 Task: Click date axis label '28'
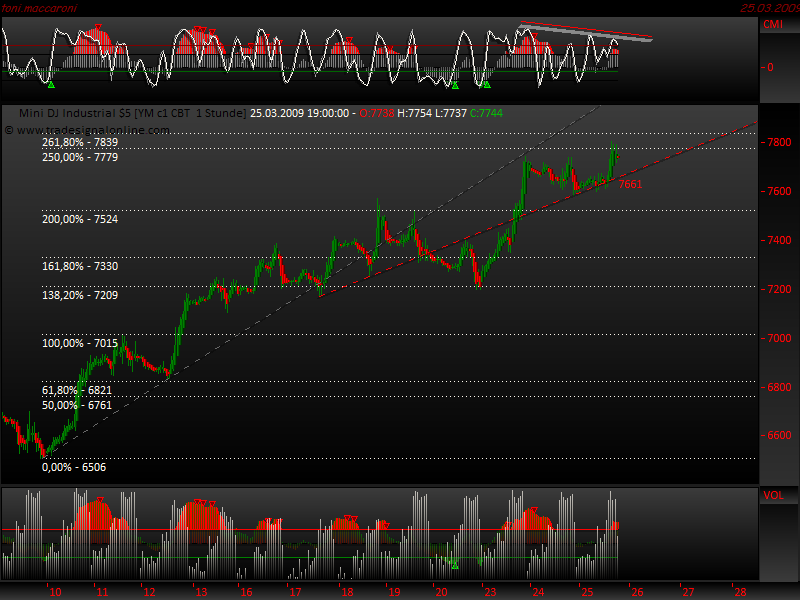pos(740,592)
